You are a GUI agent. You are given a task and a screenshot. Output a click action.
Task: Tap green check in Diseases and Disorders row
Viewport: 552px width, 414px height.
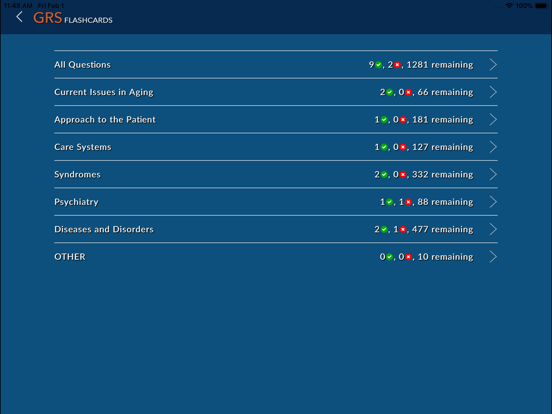tap(384, 230)
